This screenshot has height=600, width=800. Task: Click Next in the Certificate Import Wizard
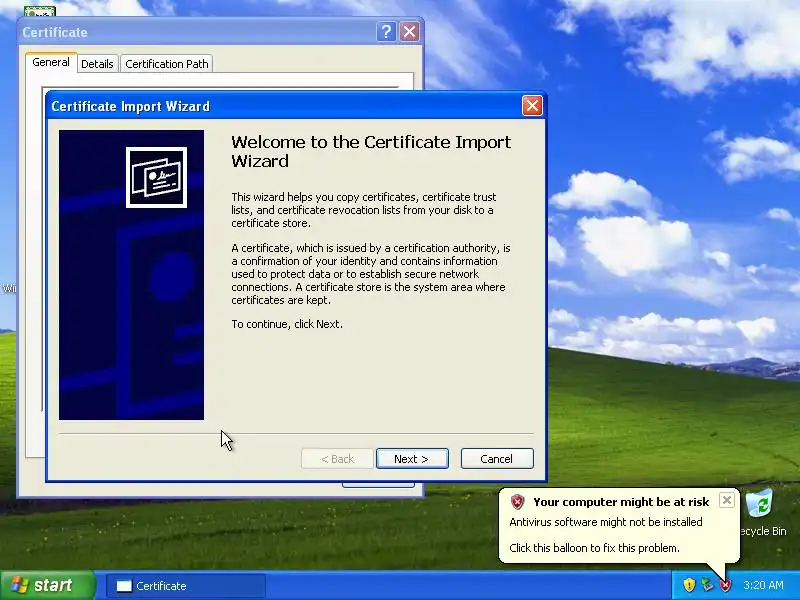pos(412,459)
